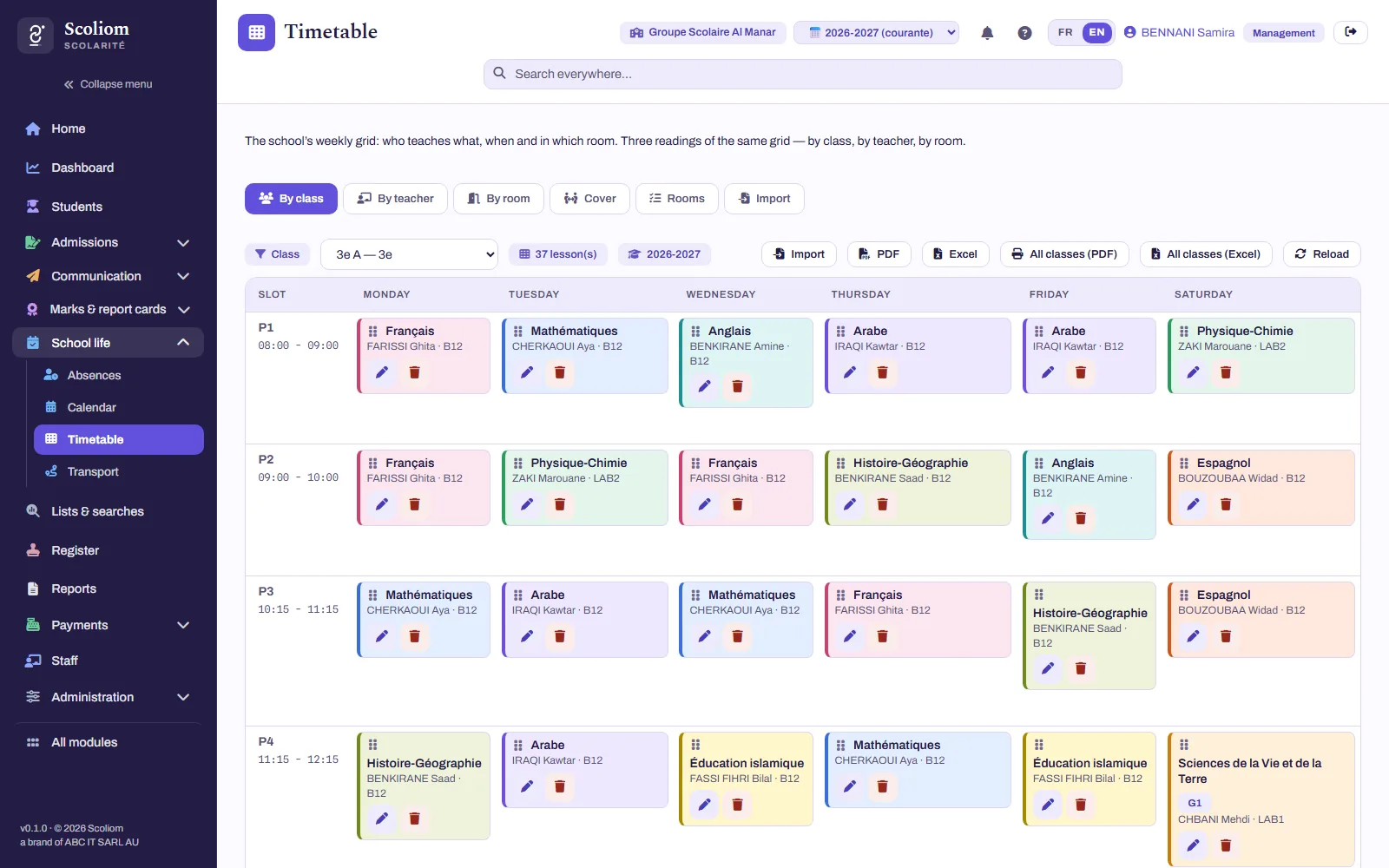Collapse the sidebar menu
This screenshot has height=868, width=1389.
pyautogui.click(x=109, y=84)
